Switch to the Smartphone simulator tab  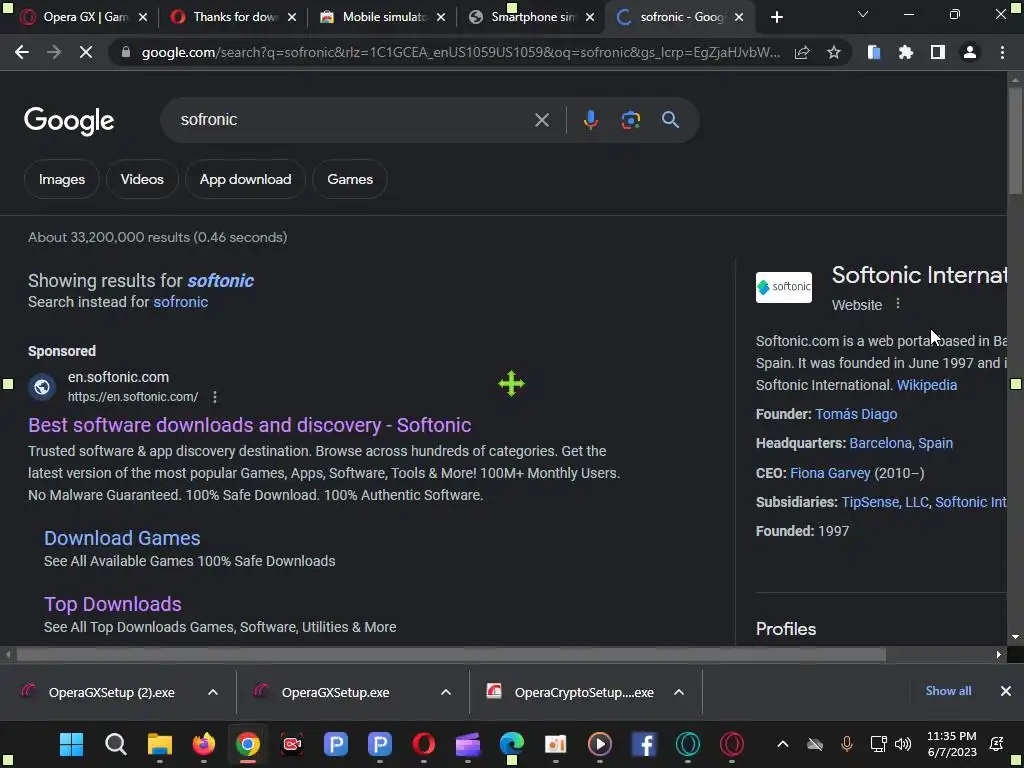click(x=530, y=18)
